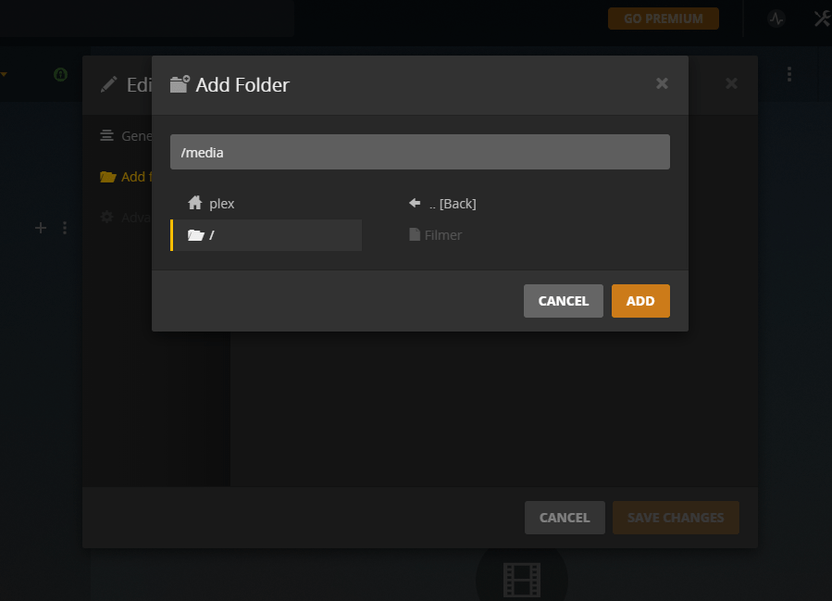This screenshot has height=601, width=832.
Task: Click the plus icon in the left sidebar
Action: tap(40, 228)
